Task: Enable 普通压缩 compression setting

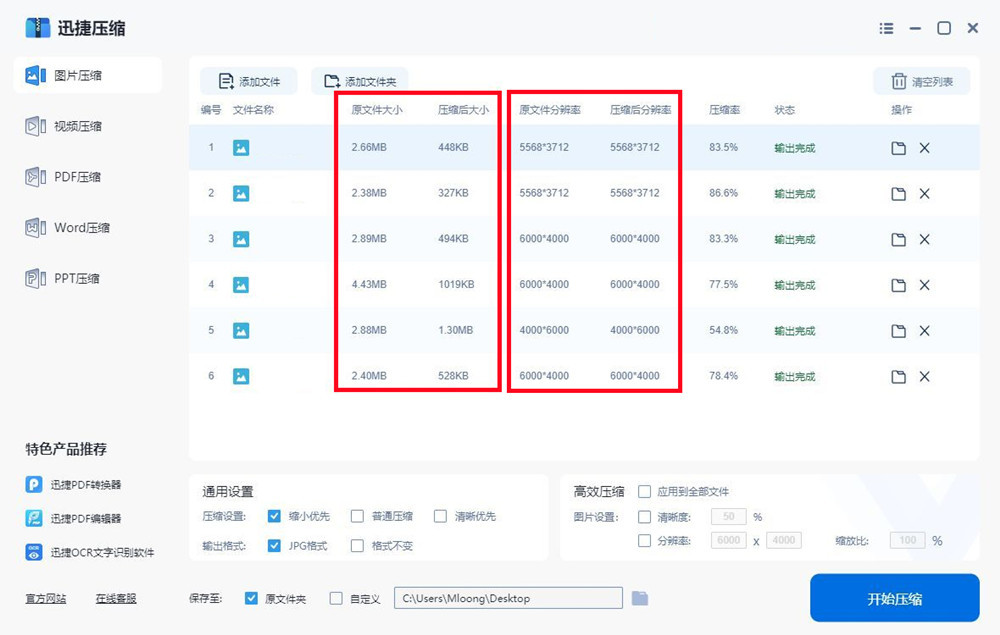Action: coord(357,517)
